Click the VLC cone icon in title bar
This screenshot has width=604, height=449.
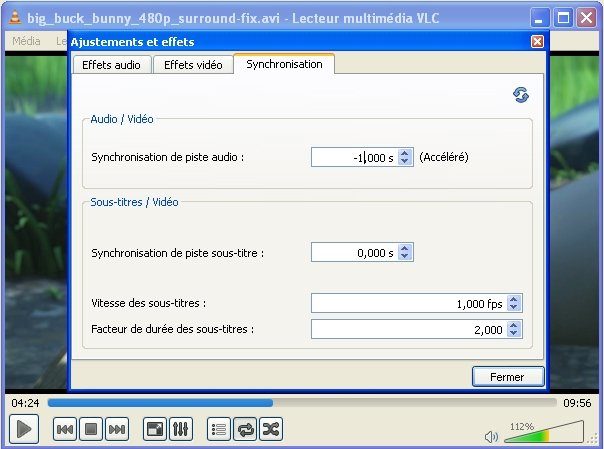coord(14,18)
